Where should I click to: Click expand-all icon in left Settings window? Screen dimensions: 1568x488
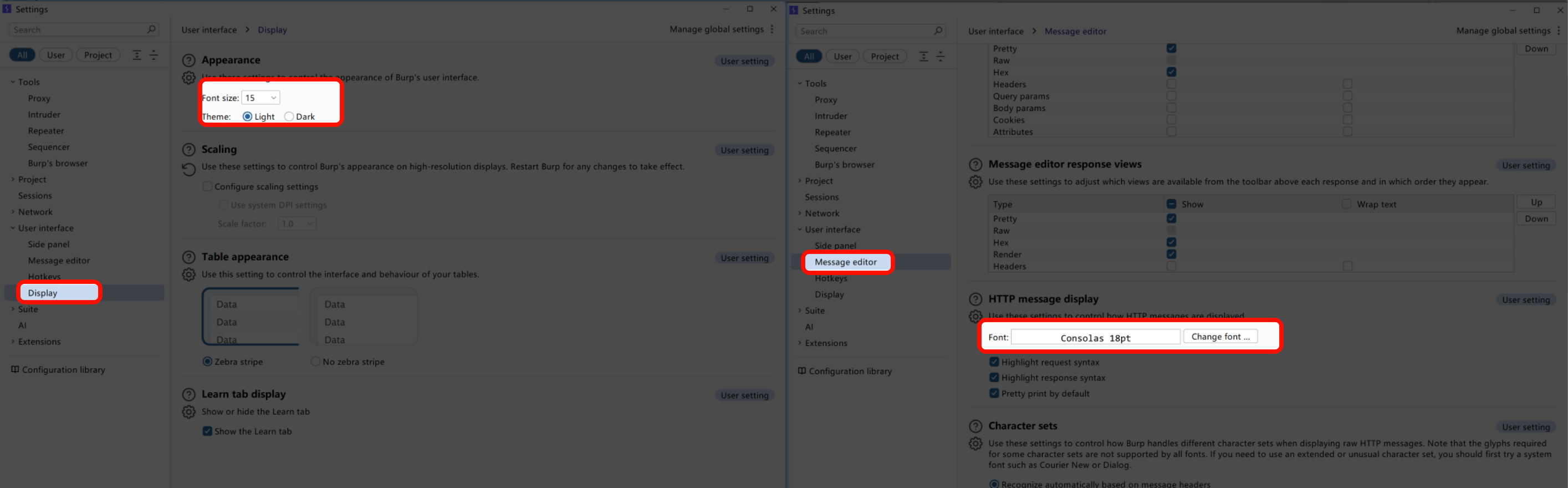pyautogui.click(x=137, y=55)
